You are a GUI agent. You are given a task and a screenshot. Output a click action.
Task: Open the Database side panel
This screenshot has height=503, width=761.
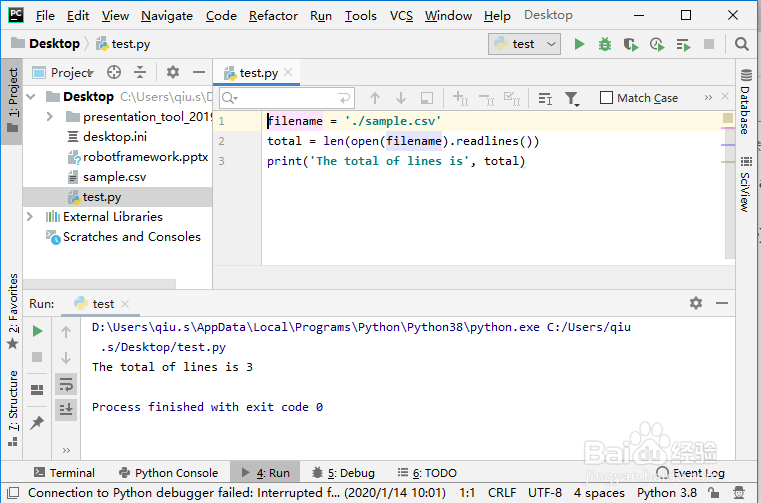click(746, 102)
